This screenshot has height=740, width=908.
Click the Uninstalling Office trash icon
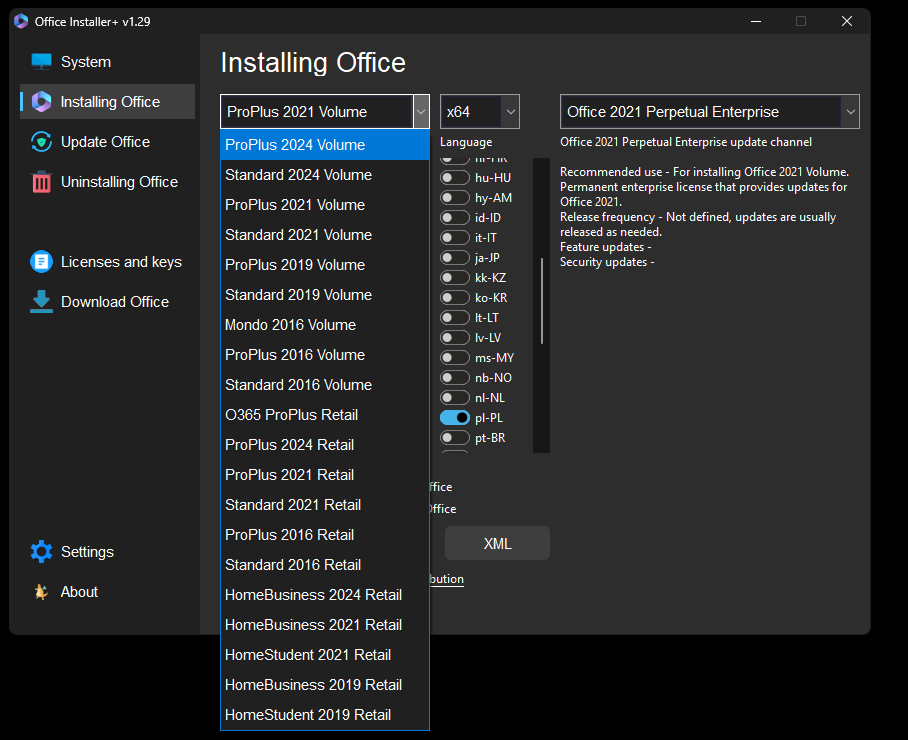[x=41, y=182]
